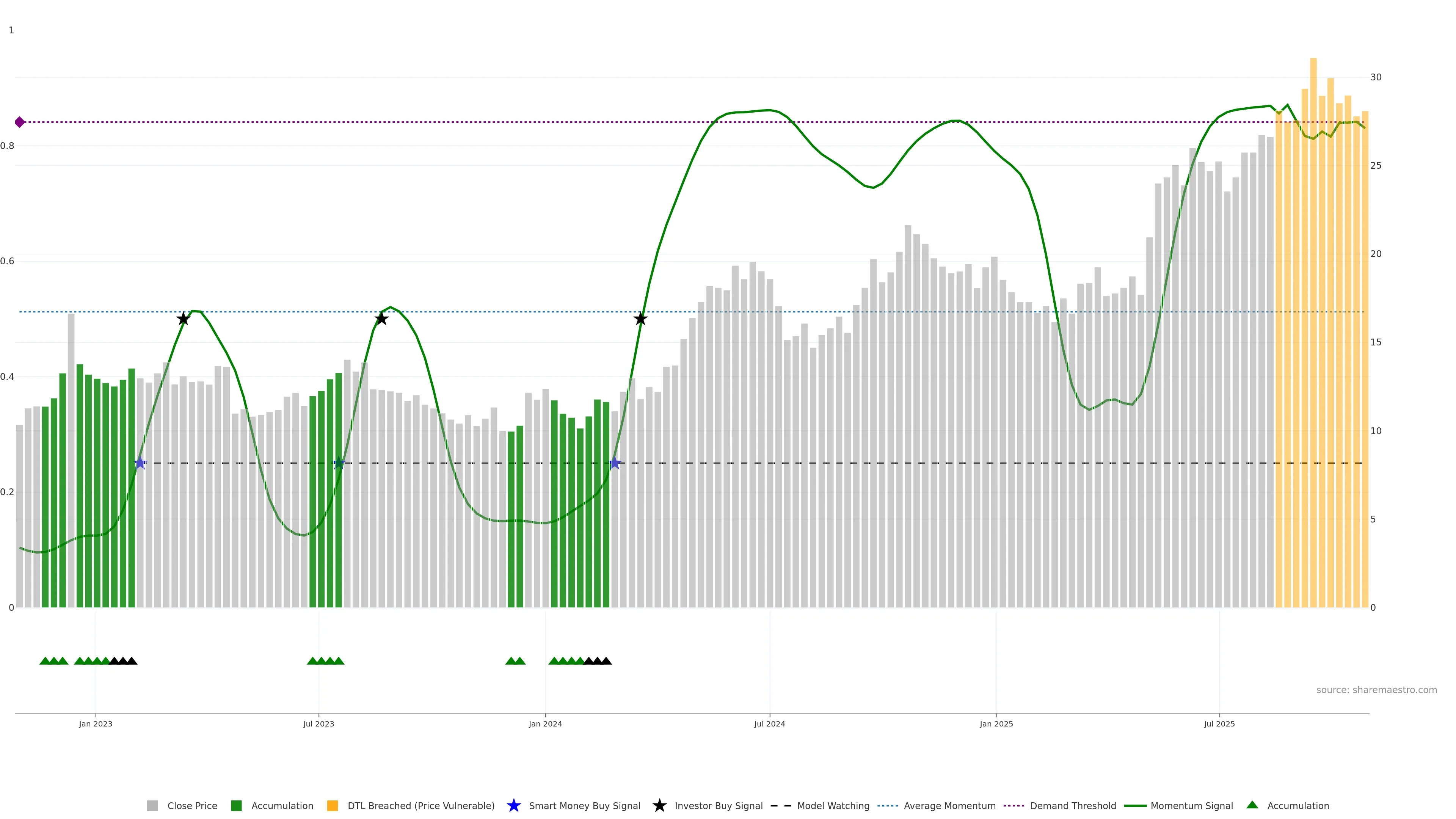Click the dashed Model Watching legend icon
Image resolution: width=1456 pixels, height=819 pixels.
pyautogui.click(x=781, y=805)
